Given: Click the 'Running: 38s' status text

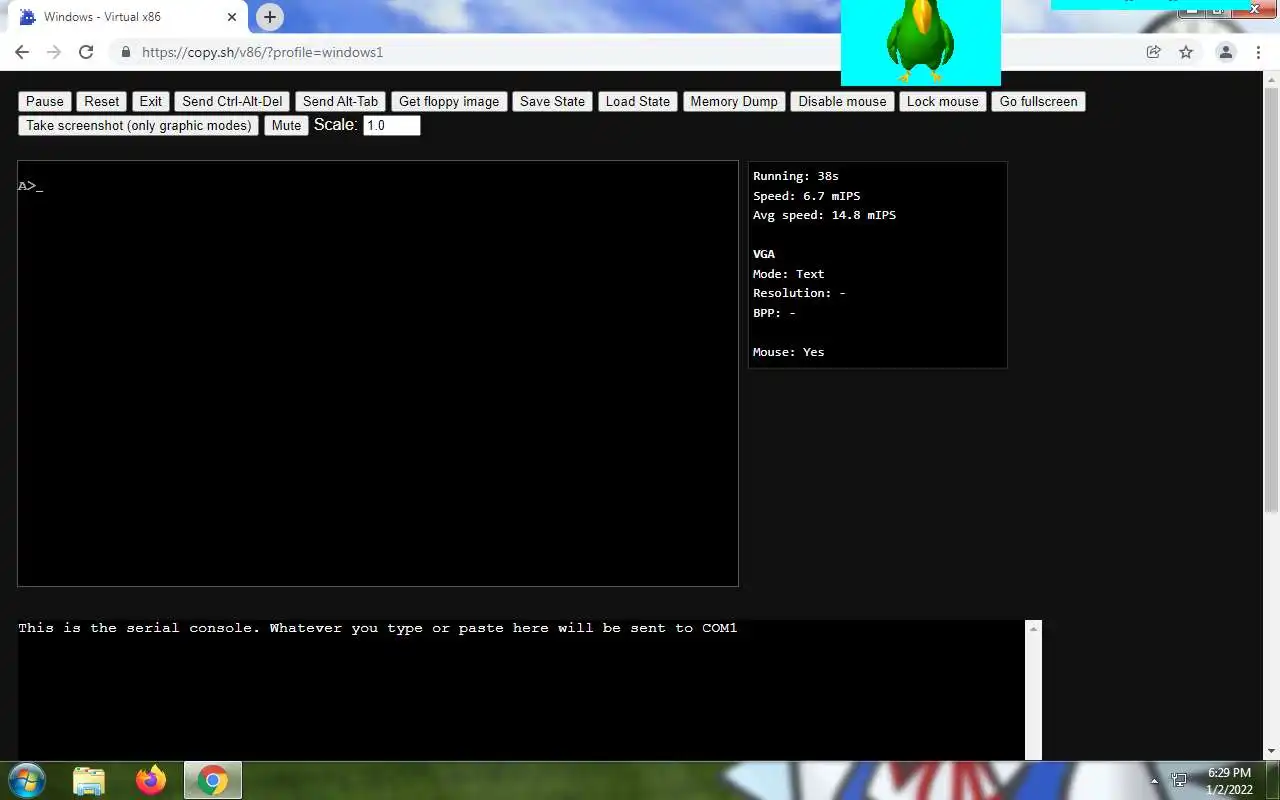Looking at the screenshot, I should [x=796, y=176].
